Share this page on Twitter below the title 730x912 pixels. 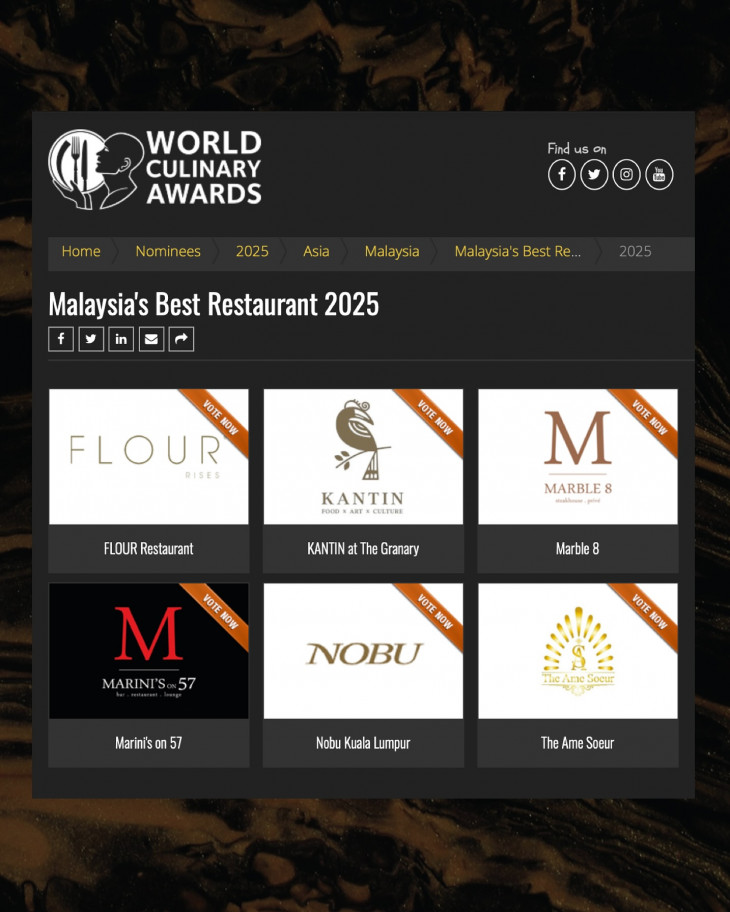91,339
